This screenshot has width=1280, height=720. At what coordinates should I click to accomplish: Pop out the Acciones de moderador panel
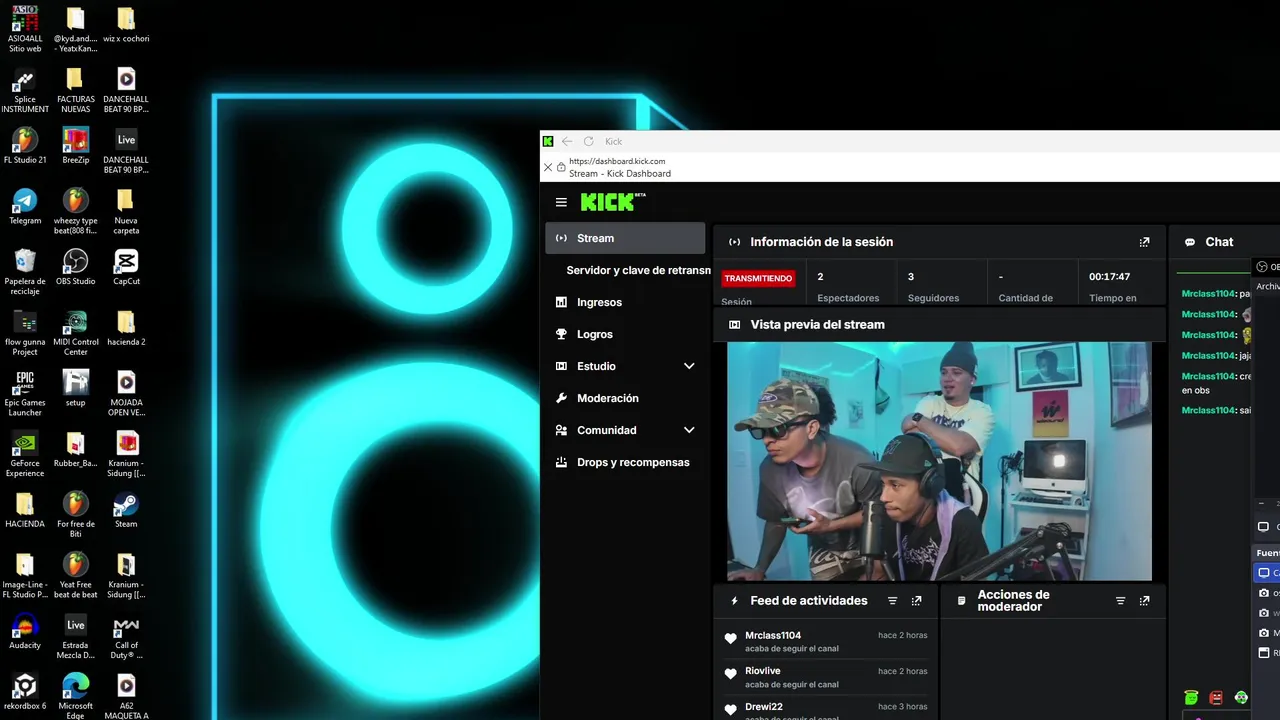coord(1144,601)
